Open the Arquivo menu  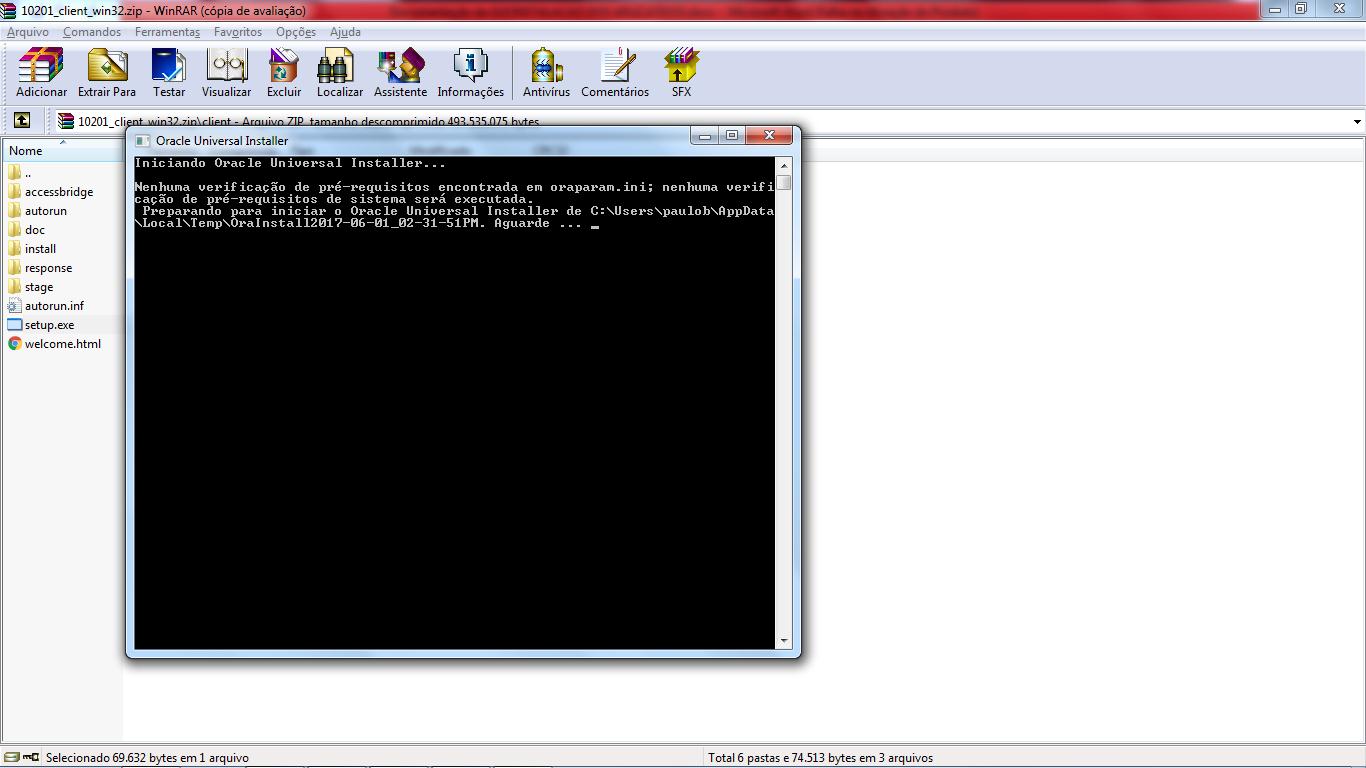(x=28, y=32)
